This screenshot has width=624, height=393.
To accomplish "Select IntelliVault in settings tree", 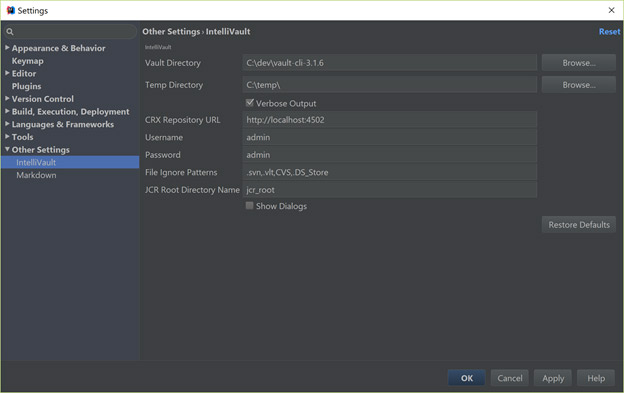I will click(70, 162).
